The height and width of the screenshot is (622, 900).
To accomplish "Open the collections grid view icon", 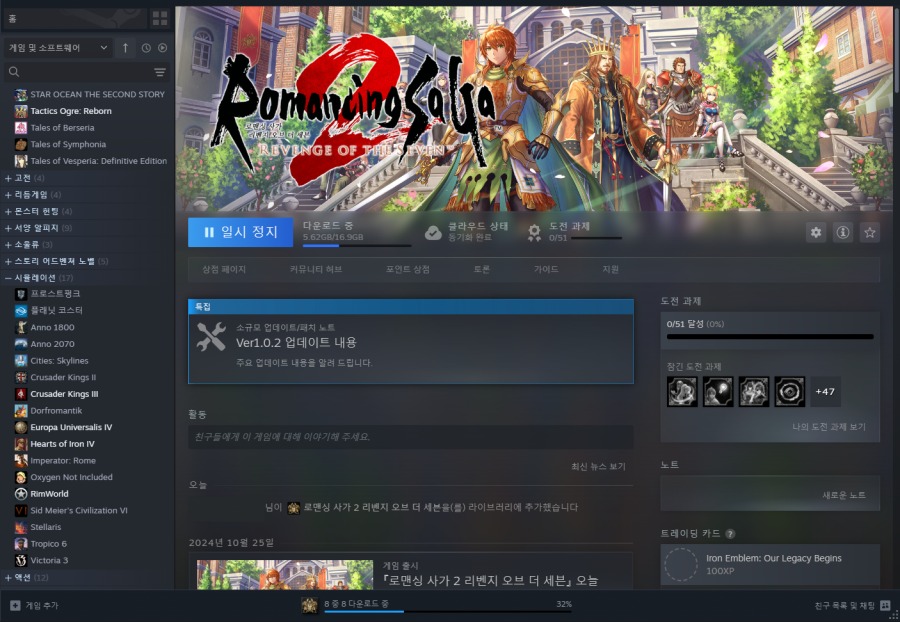I will [x=160, y=18].
